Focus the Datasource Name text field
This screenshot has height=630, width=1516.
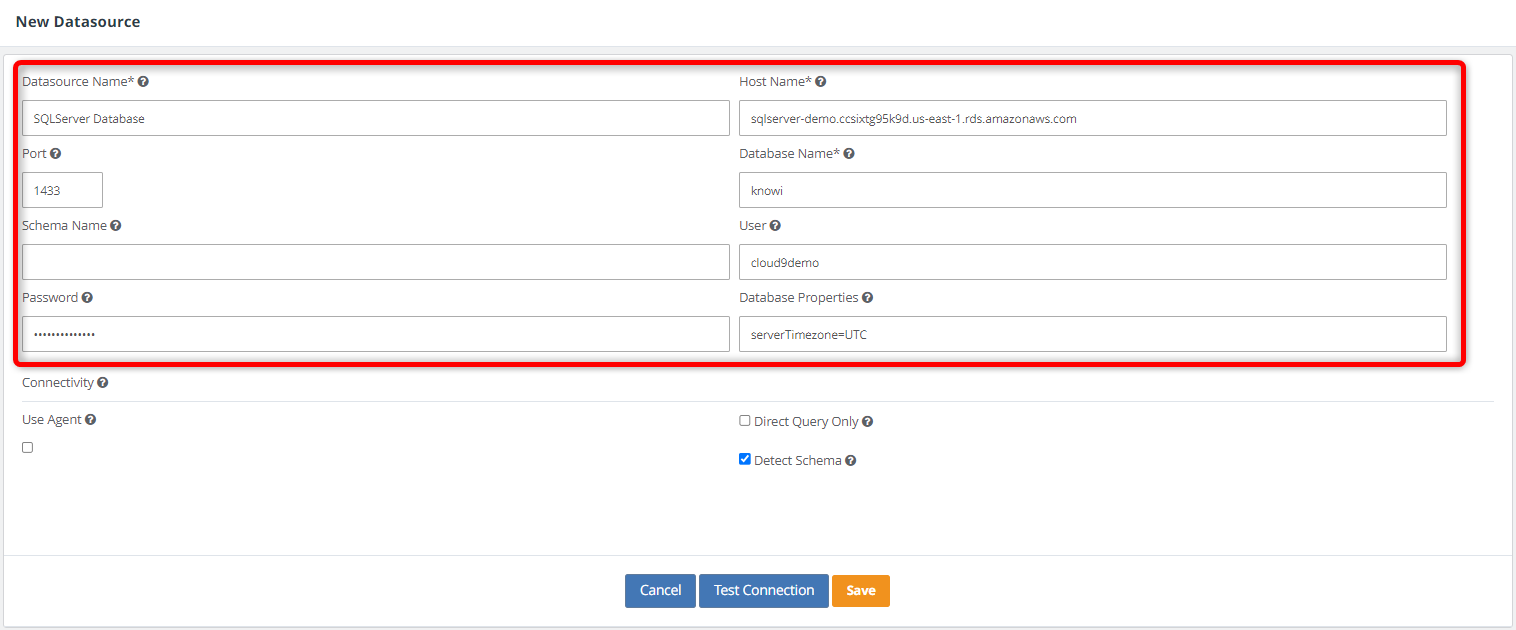375,118
